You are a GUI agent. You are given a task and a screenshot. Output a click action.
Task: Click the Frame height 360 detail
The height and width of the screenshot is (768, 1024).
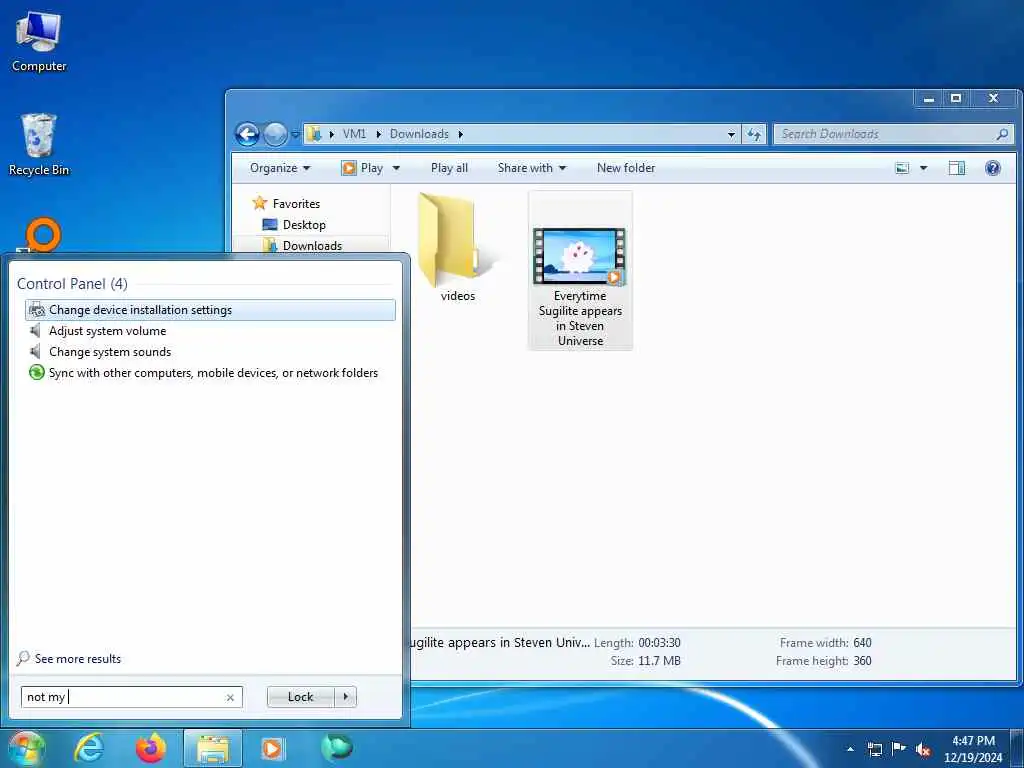pos(824,661)
